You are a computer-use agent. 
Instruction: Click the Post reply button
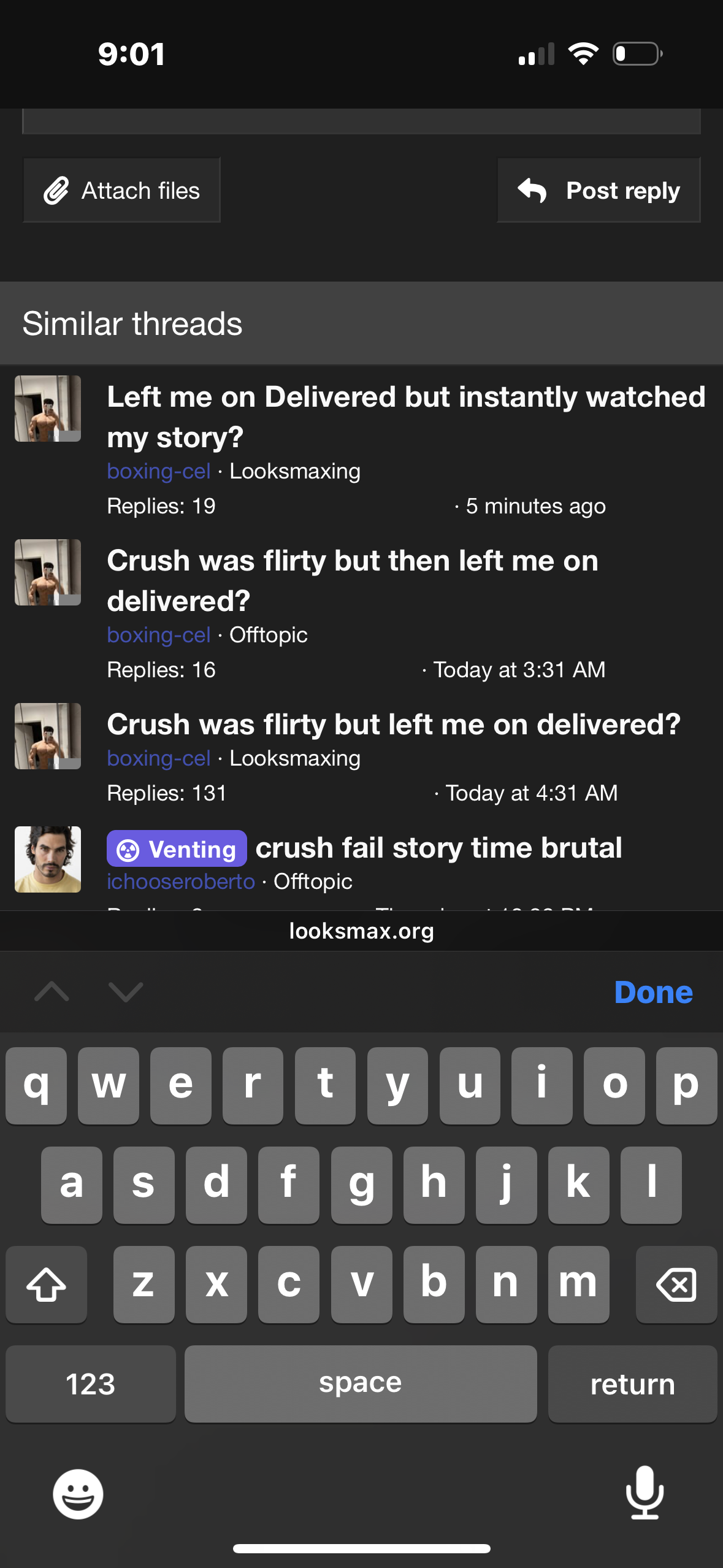tap(599, 191)
